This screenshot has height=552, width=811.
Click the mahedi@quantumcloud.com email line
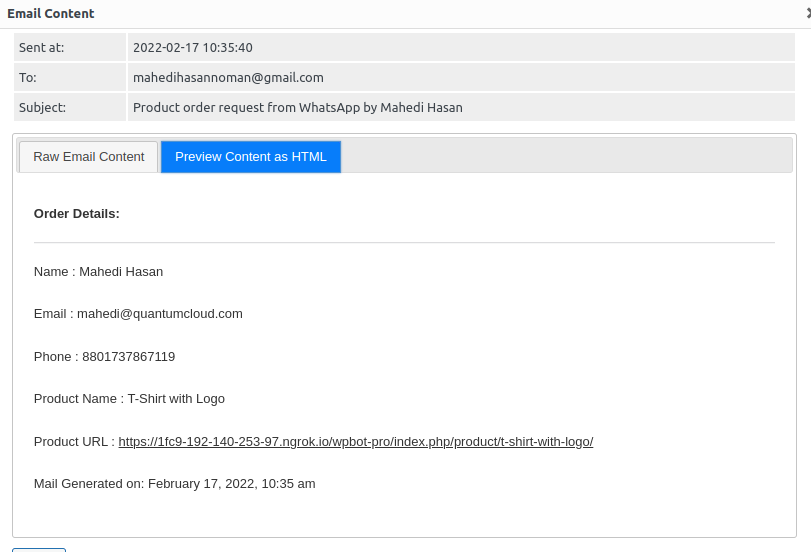click(138, 313)
